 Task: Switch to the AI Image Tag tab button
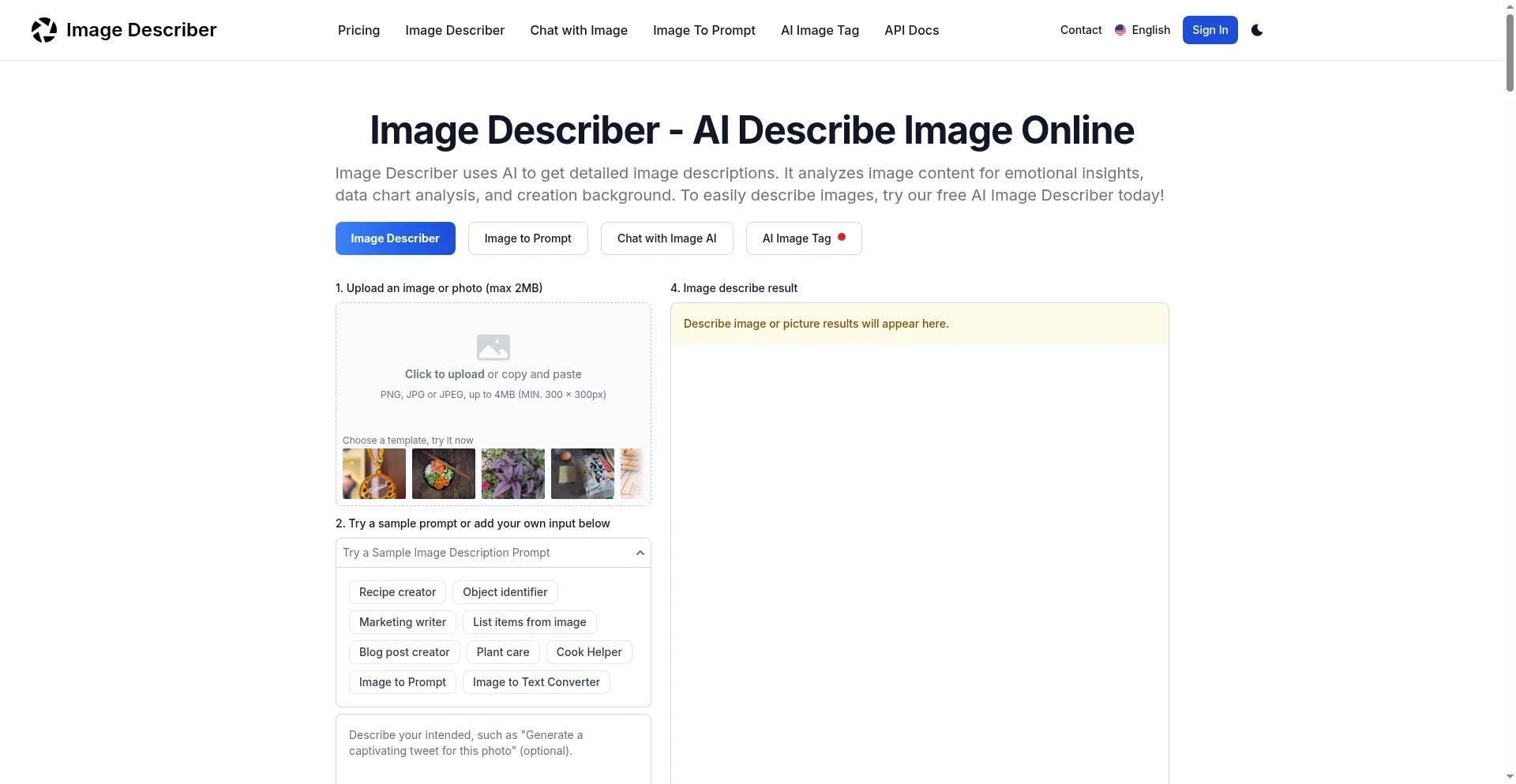[804, 238]
